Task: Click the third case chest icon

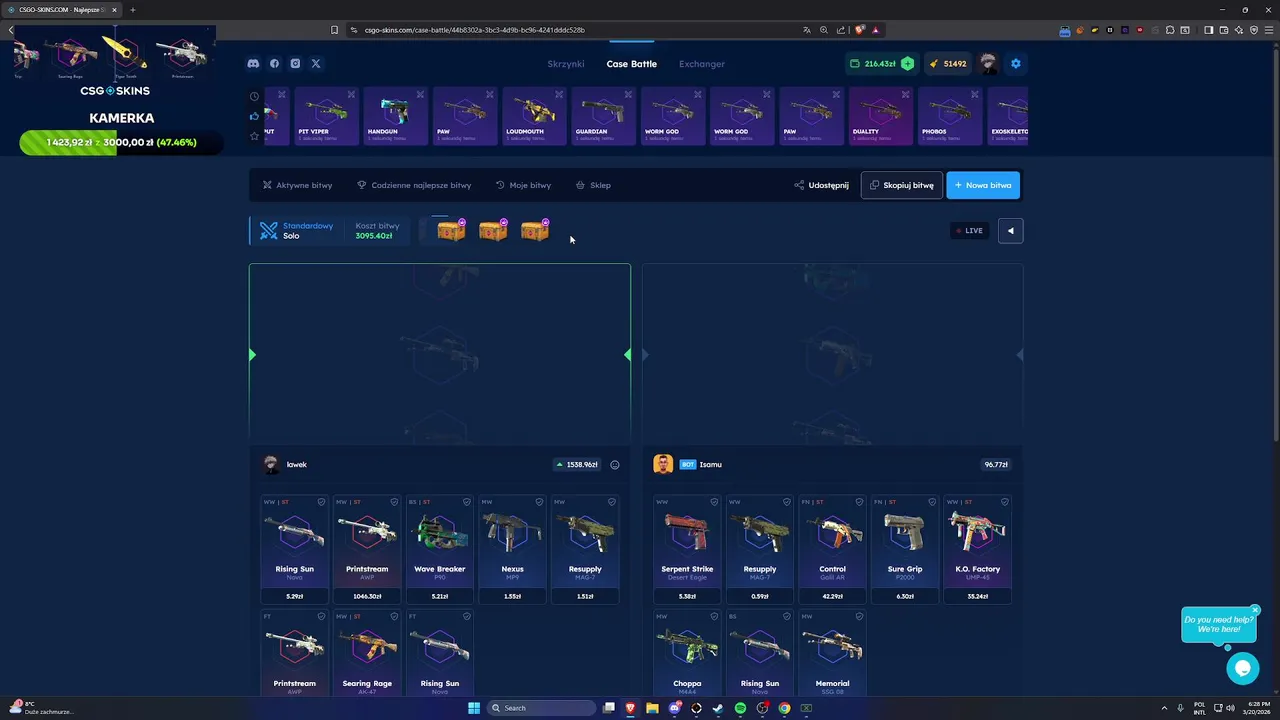Action: point(535,231)
